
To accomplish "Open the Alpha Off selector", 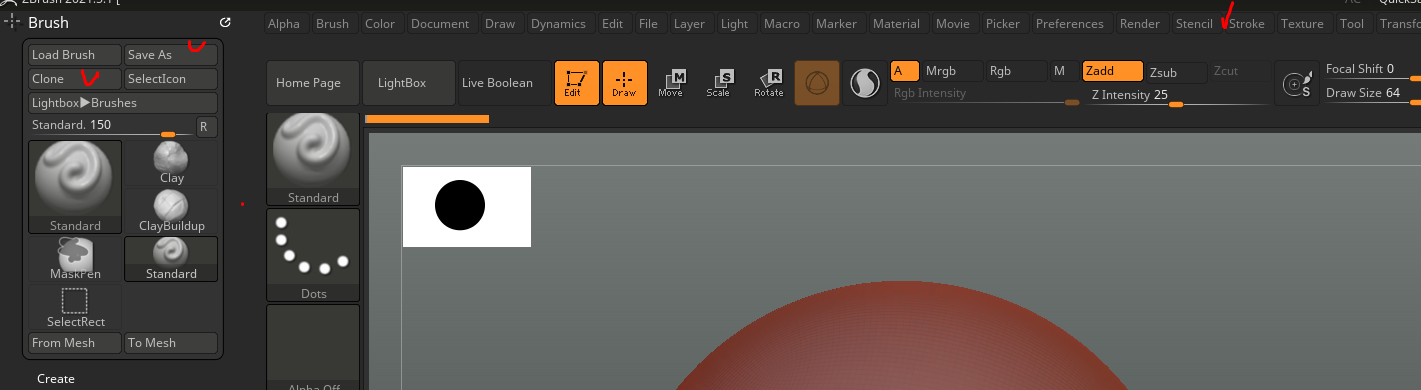I will 313,347.
